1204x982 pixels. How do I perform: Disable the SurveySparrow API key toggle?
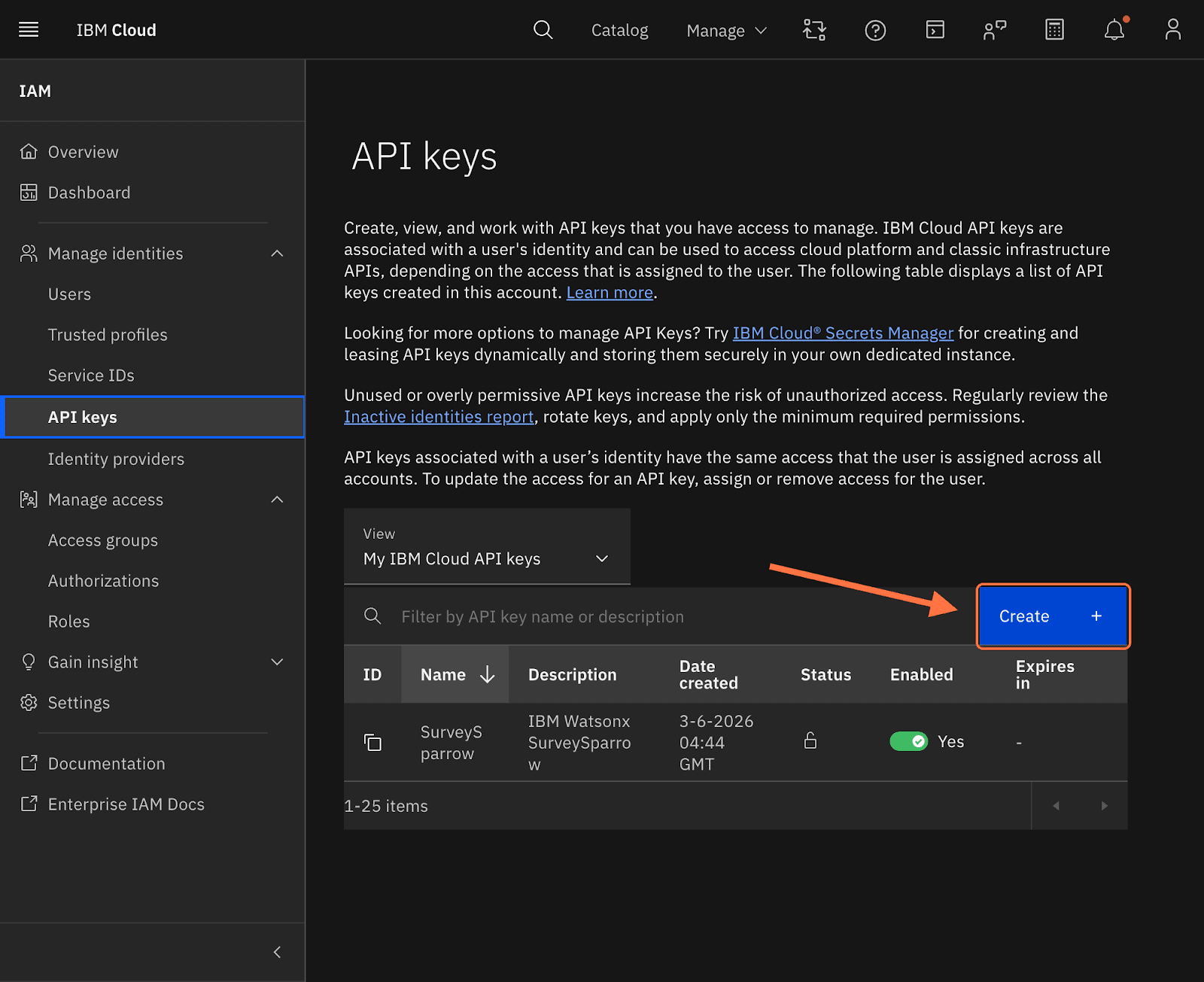[x=908, y=742]
